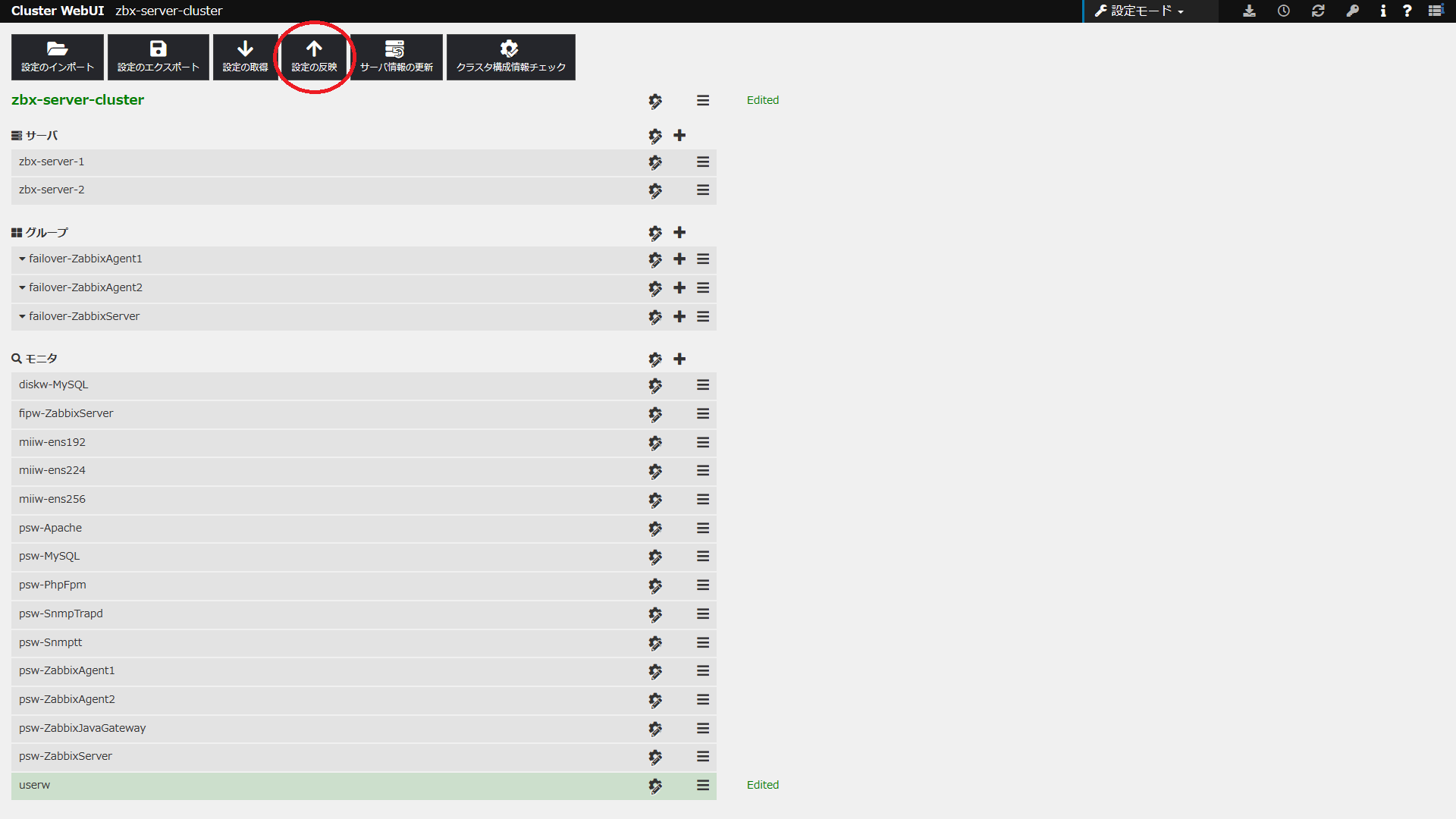The width and height of the screenshot is (1456, 819).
Task: Click the 設定の反映 (Apply Settings) button
Action: pos(313,55)
